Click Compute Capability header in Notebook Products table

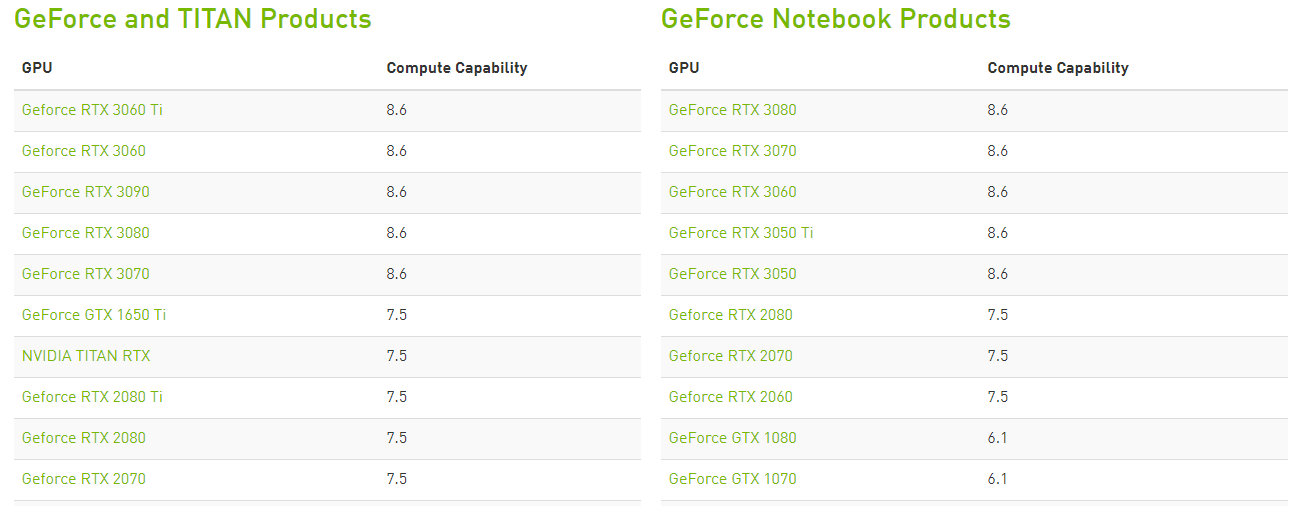click(1058, 68)
